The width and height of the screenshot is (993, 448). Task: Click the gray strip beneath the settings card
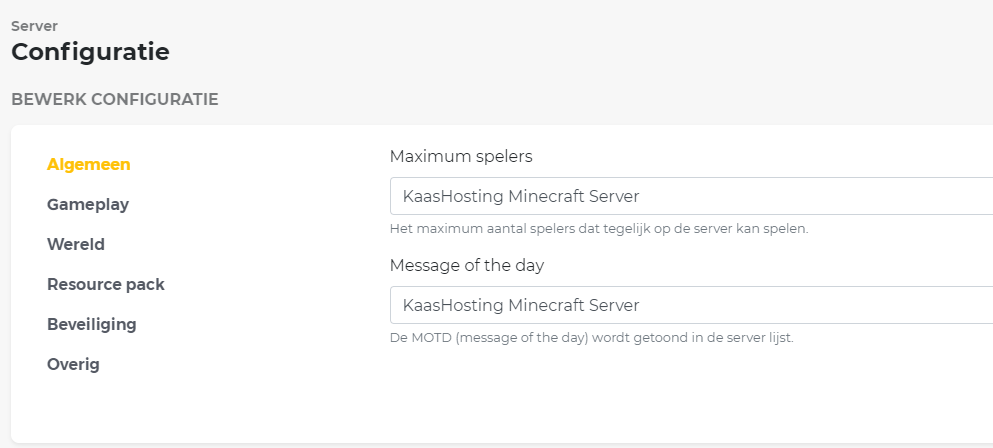pyautogui.click(x=500, y=445)
